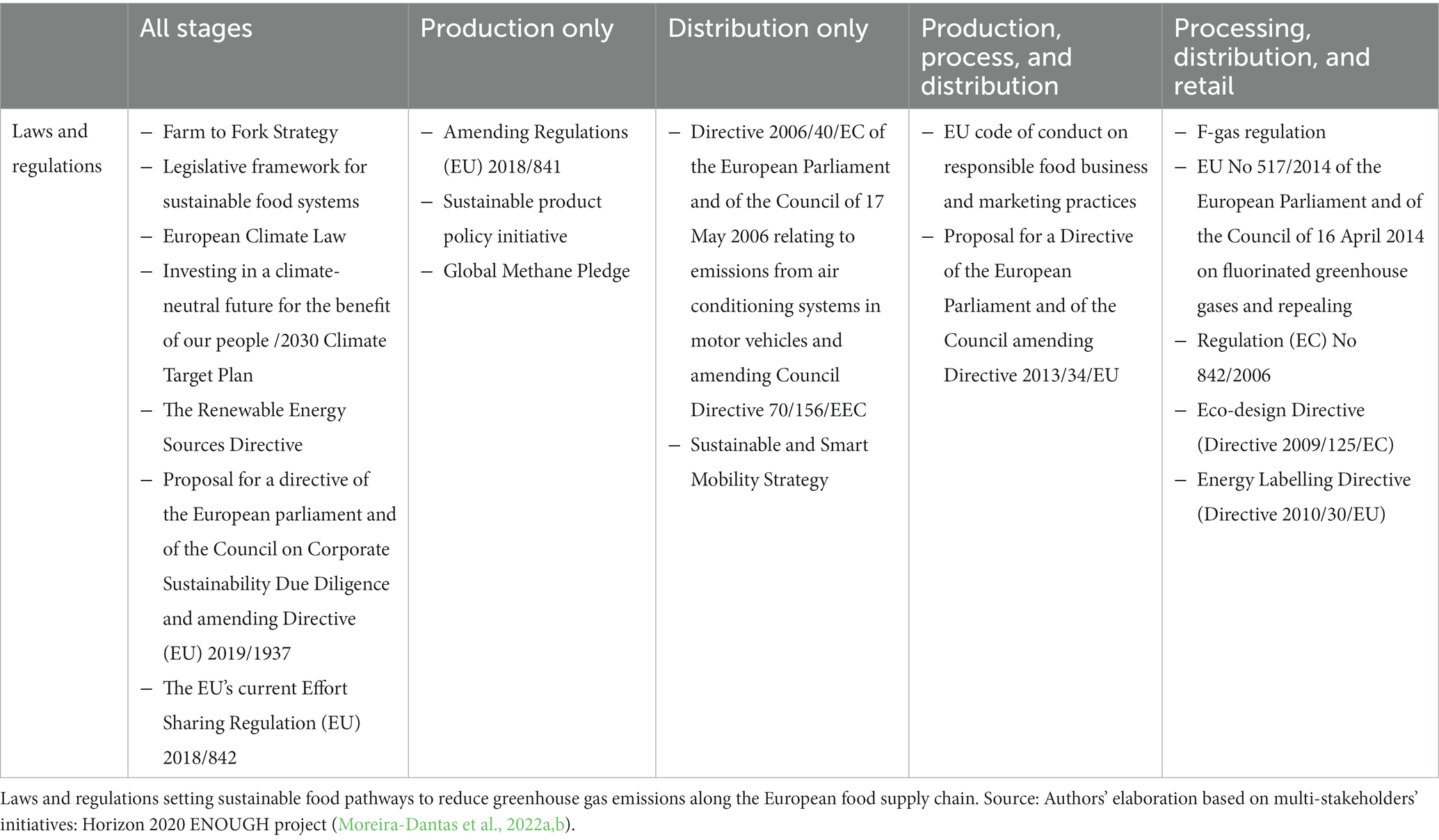
Task: Open the Moreira-Dantas et al., 2022a,b citation link
Action: click(451, 825)
